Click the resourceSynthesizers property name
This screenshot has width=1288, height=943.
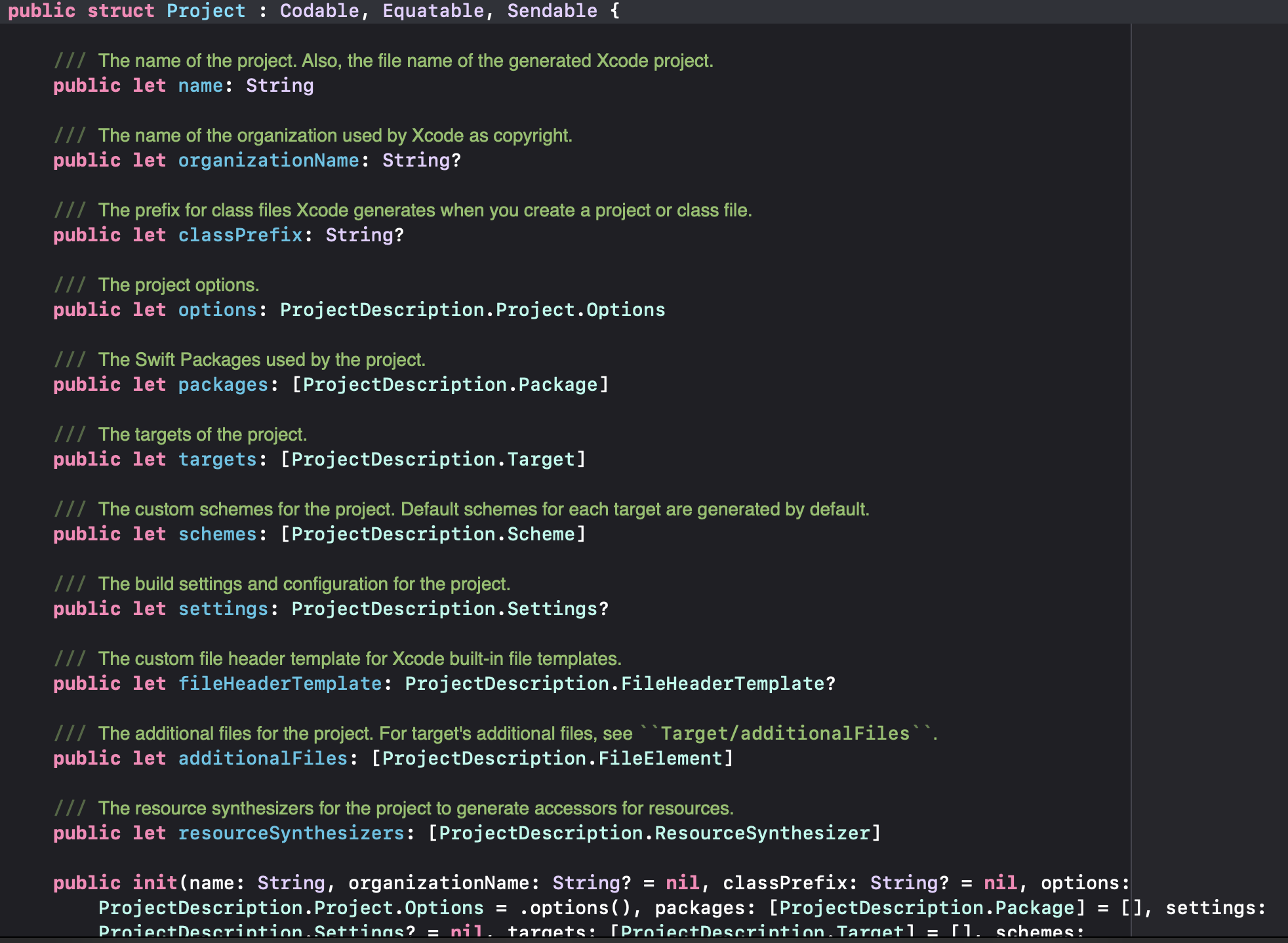[x=291, y=833]
